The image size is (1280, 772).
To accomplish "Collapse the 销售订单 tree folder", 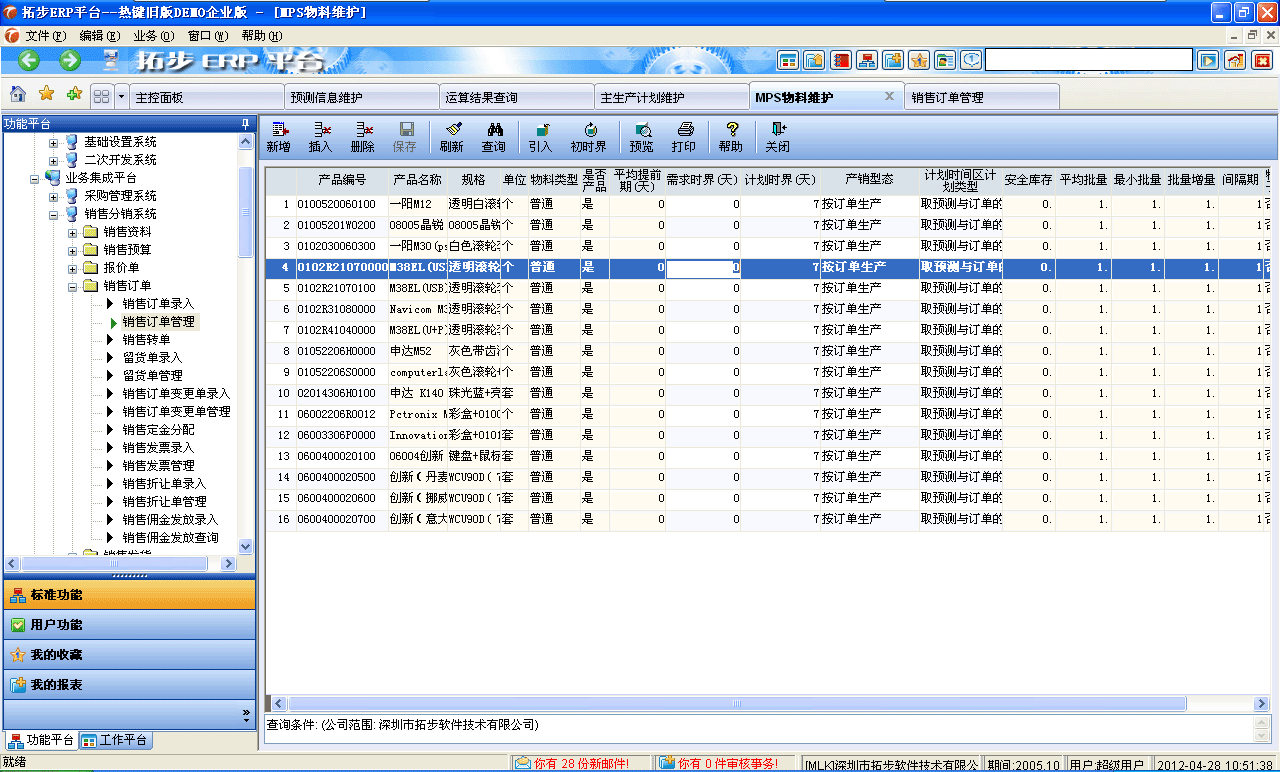I will (73, 286).
